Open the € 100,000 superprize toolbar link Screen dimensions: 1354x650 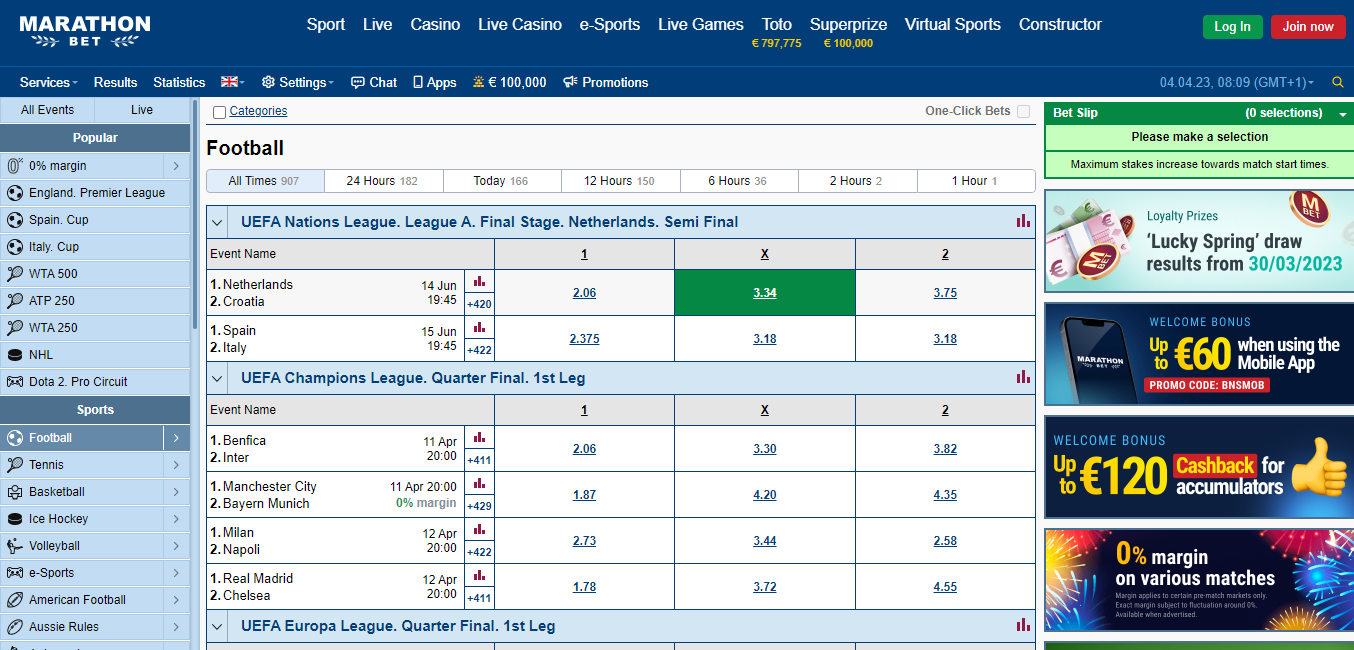[x=510, y=82]
